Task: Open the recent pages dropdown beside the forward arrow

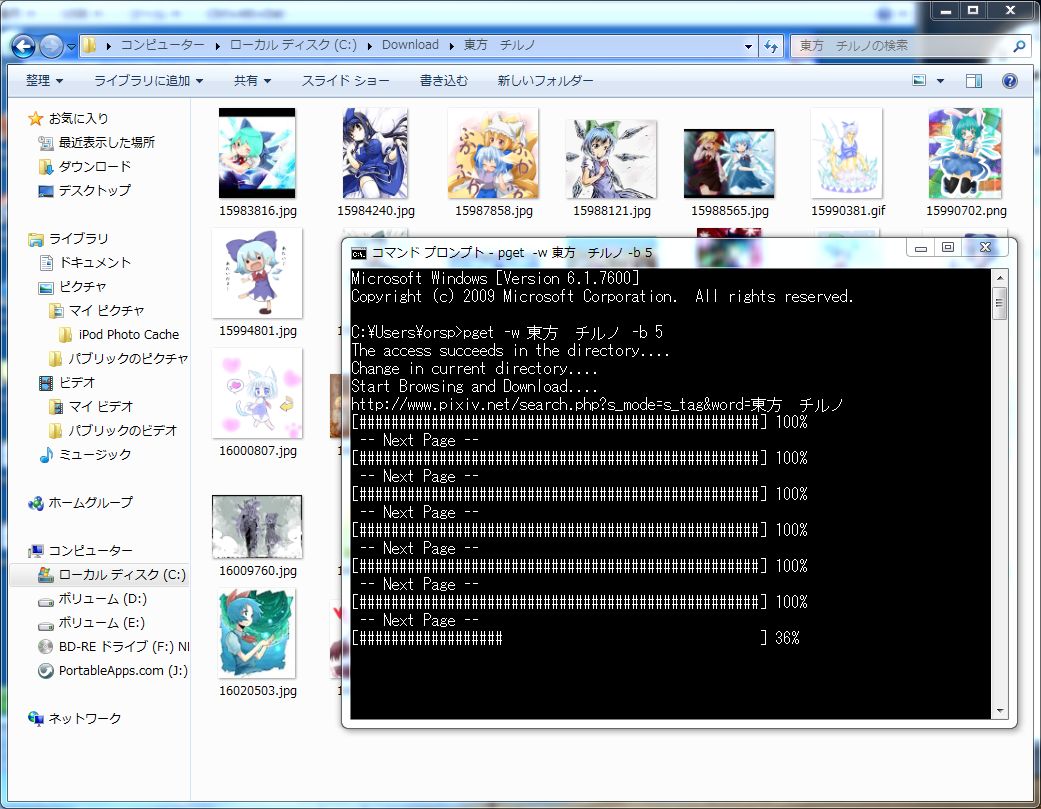Action: pos(71,46)
